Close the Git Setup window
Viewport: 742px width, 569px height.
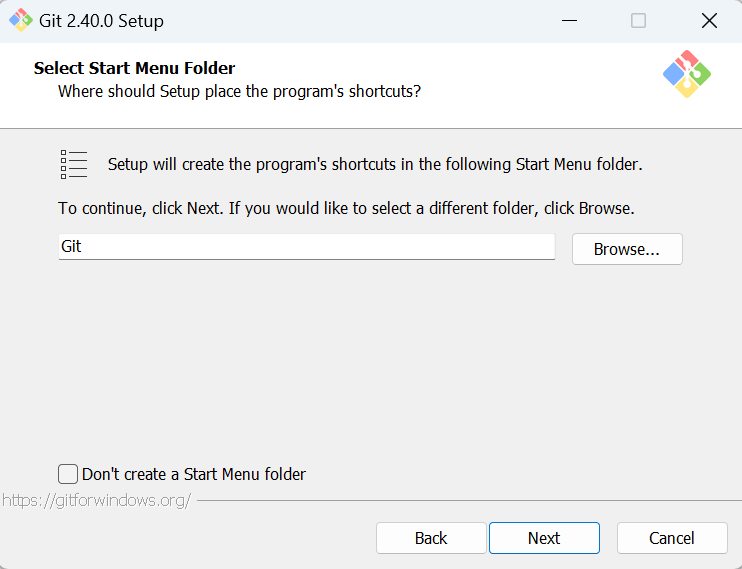pyautogui.click(x=709, y=20)
